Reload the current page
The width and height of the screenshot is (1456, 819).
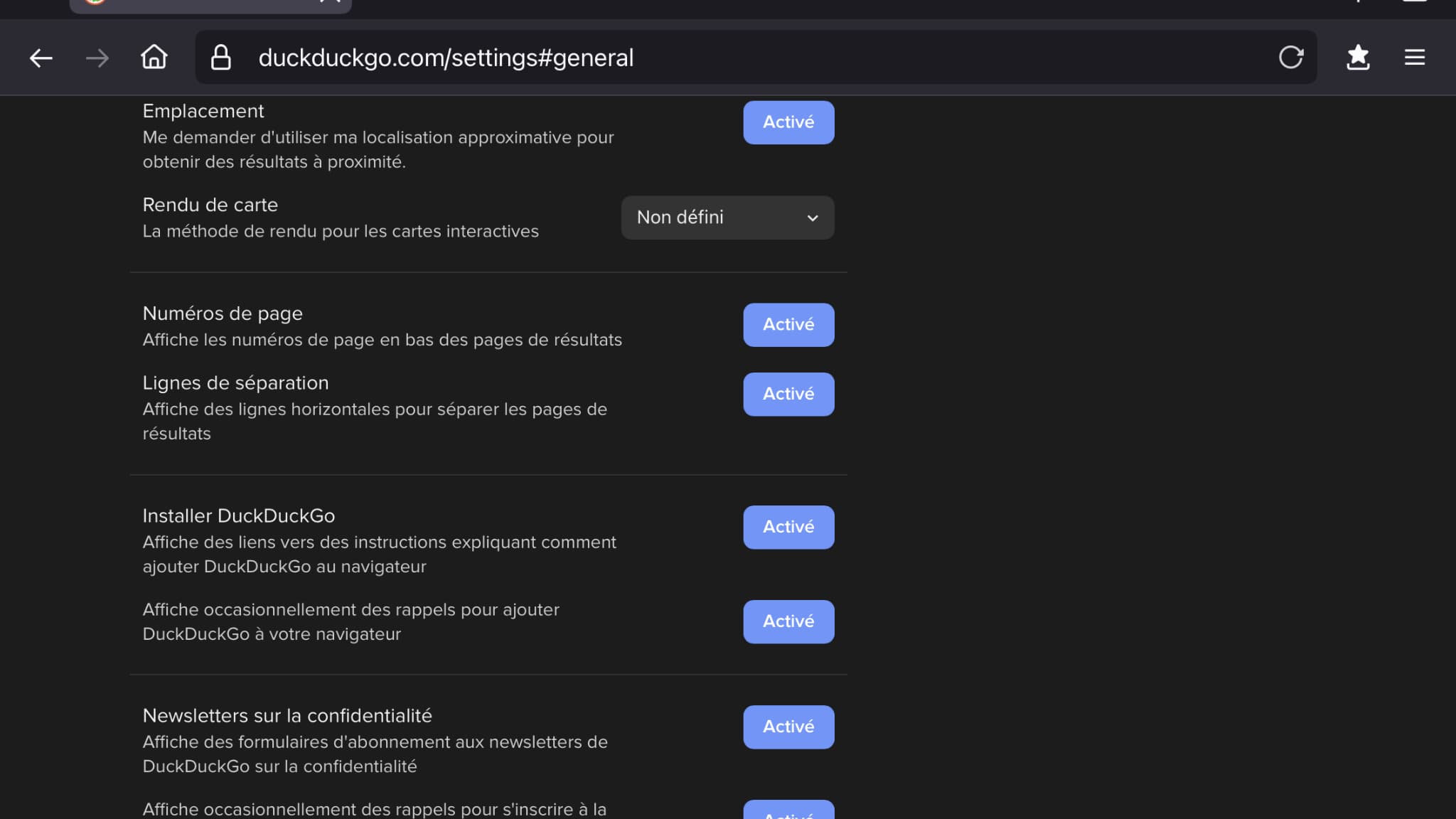tap(1290, 57)
